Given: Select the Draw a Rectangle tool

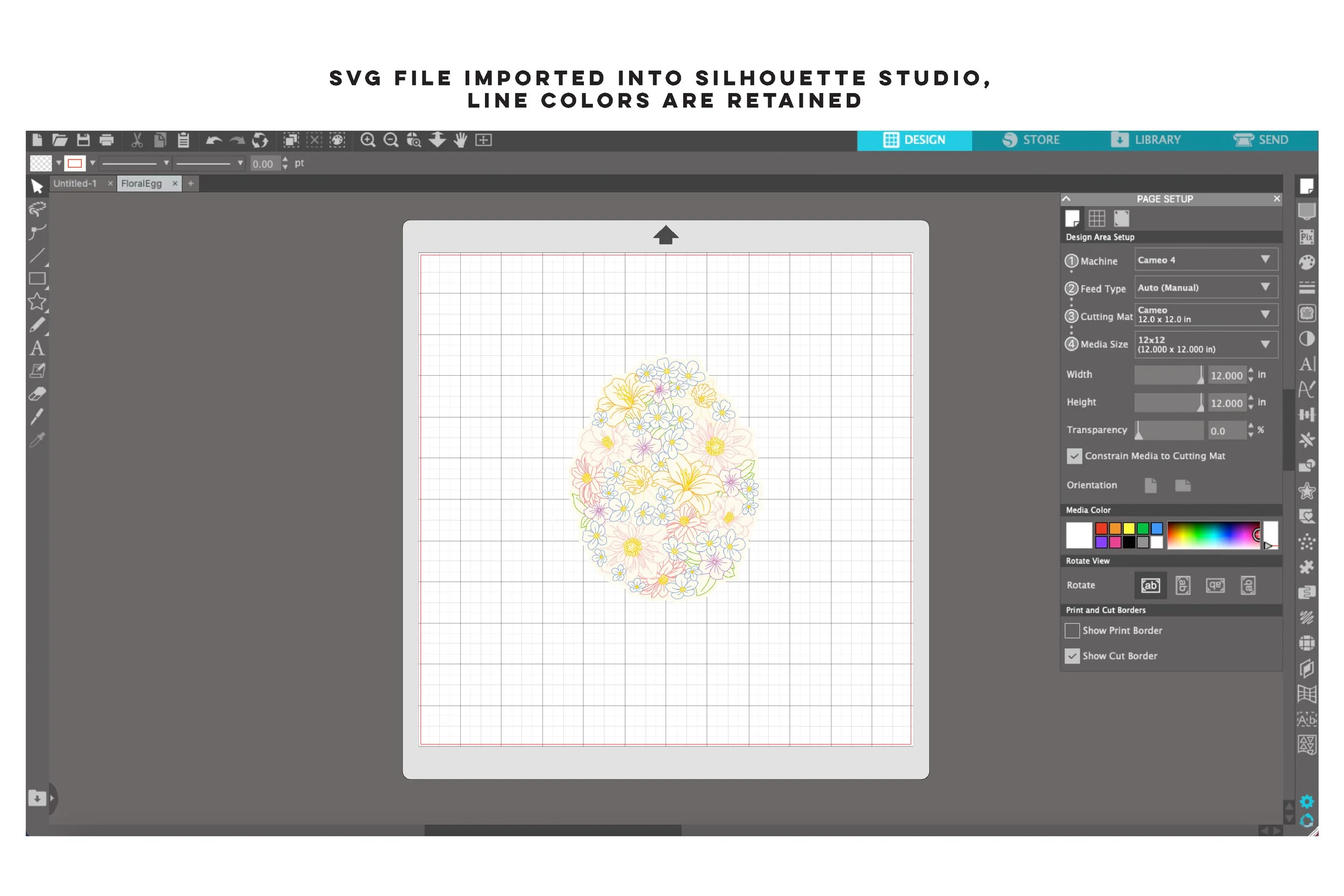Looking at the screenshot, I should pos(37,278).
